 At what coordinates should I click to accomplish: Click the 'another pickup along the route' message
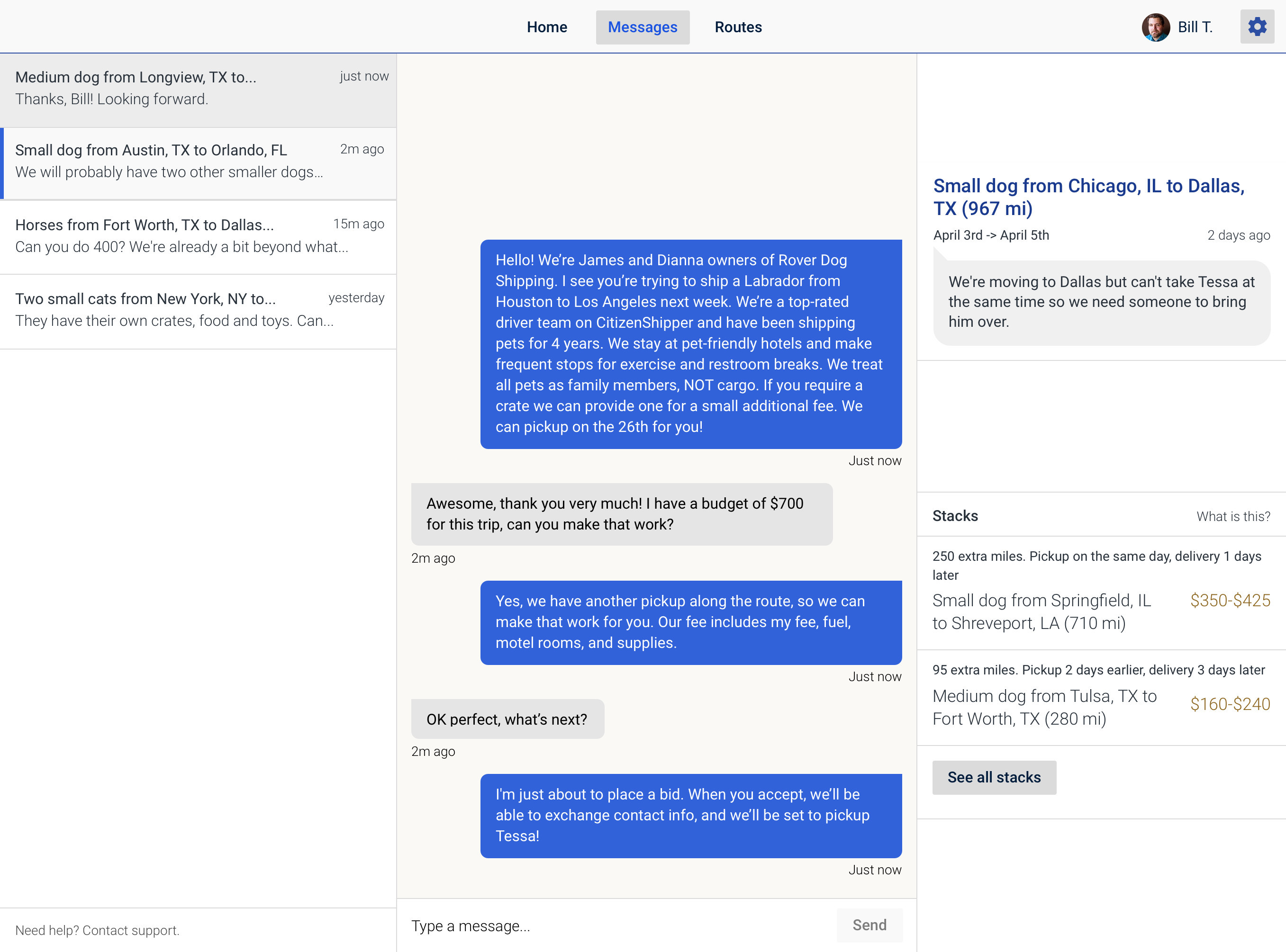[690, 622]
